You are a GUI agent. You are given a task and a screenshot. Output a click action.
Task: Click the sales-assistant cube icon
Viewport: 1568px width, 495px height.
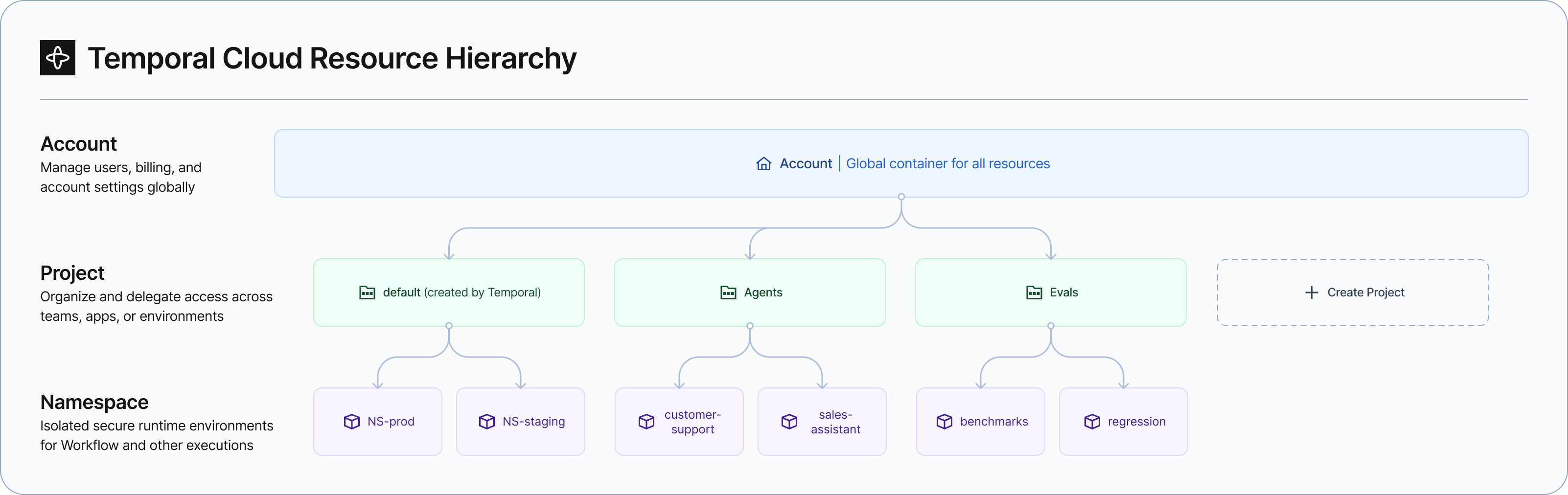point(789,422)
